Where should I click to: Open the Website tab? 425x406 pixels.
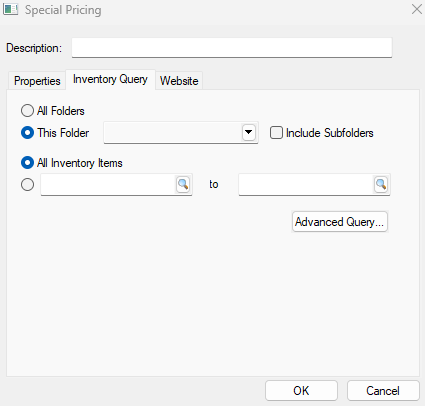(x=179, y=81)
